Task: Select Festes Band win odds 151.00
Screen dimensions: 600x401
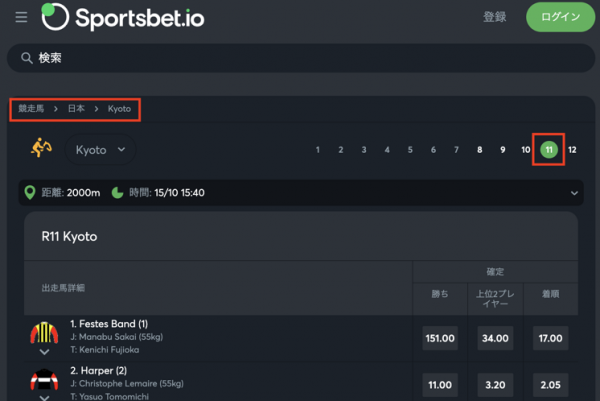Action: (440, 338)
